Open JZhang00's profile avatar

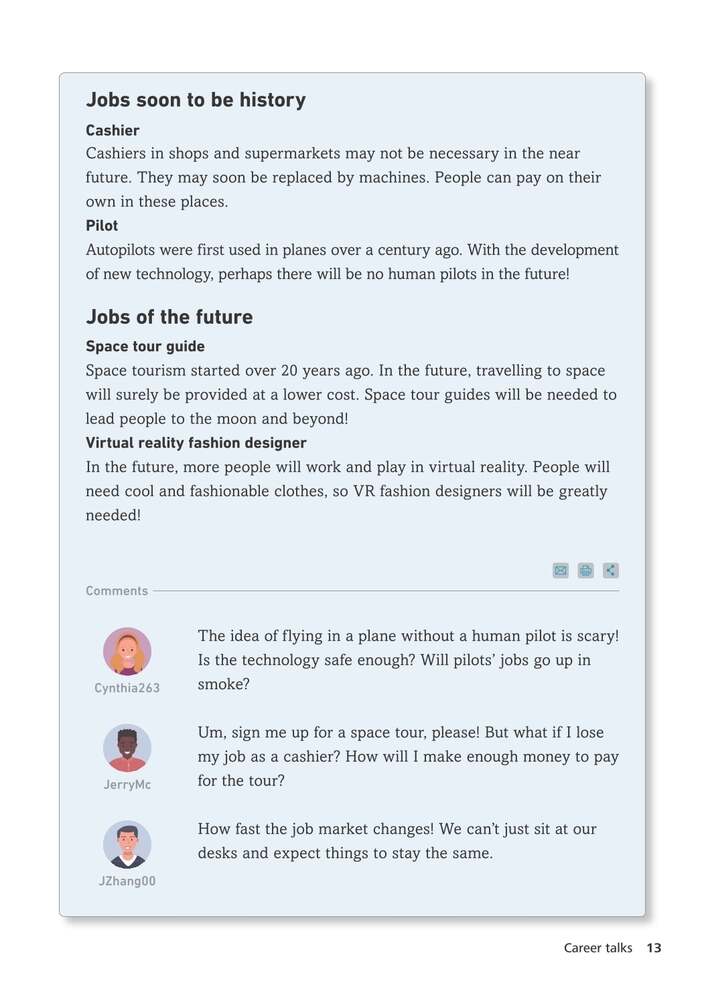(127, 844)
